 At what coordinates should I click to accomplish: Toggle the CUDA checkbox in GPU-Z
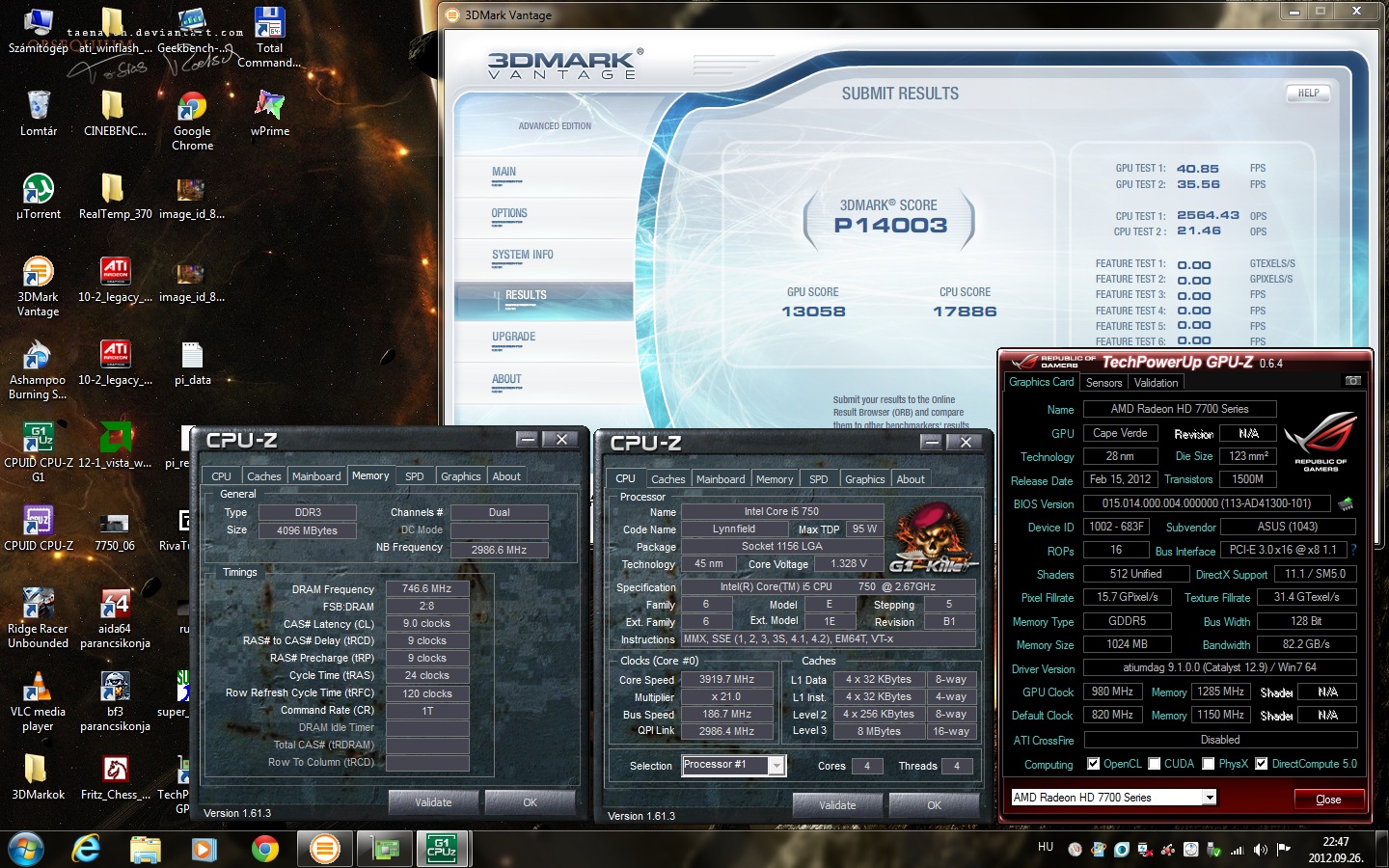(1155, 764)
